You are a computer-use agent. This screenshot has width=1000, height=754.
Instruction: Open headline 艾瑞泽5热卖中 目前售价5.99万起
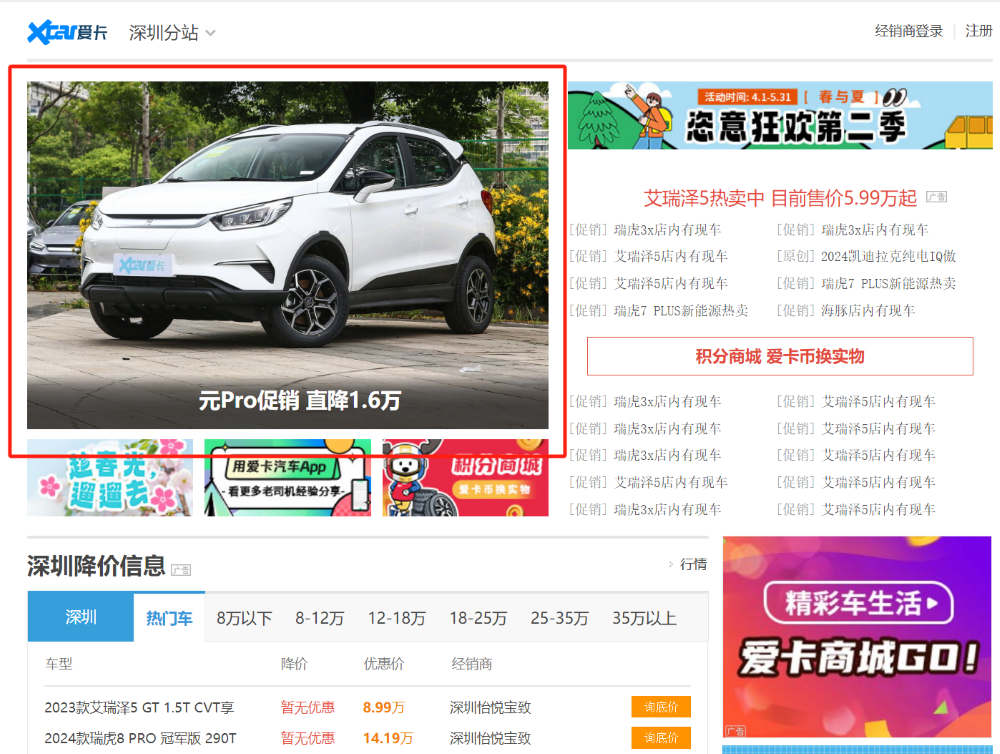[780, 198]
